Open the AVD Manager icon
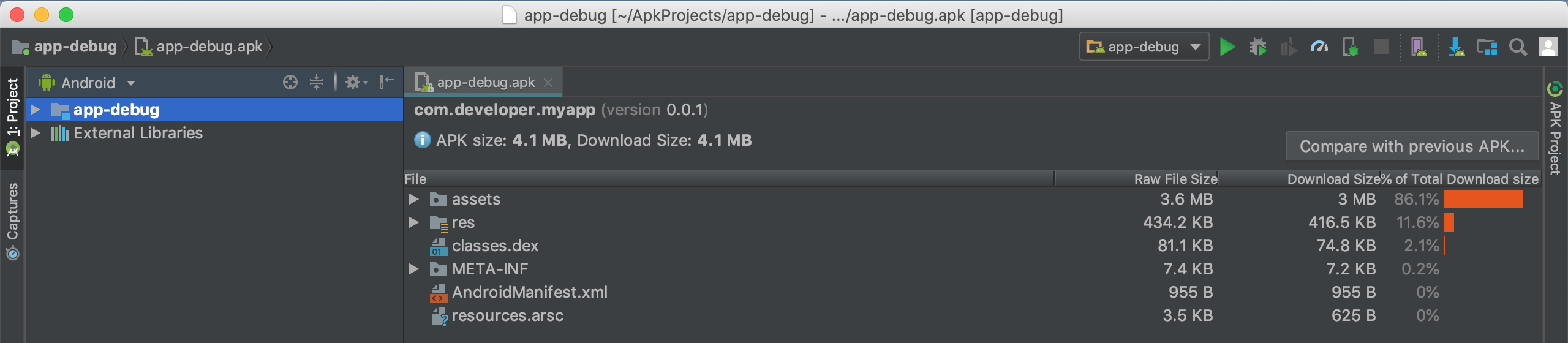This screenshot has width=1568, height=343. pos(1419,47)
